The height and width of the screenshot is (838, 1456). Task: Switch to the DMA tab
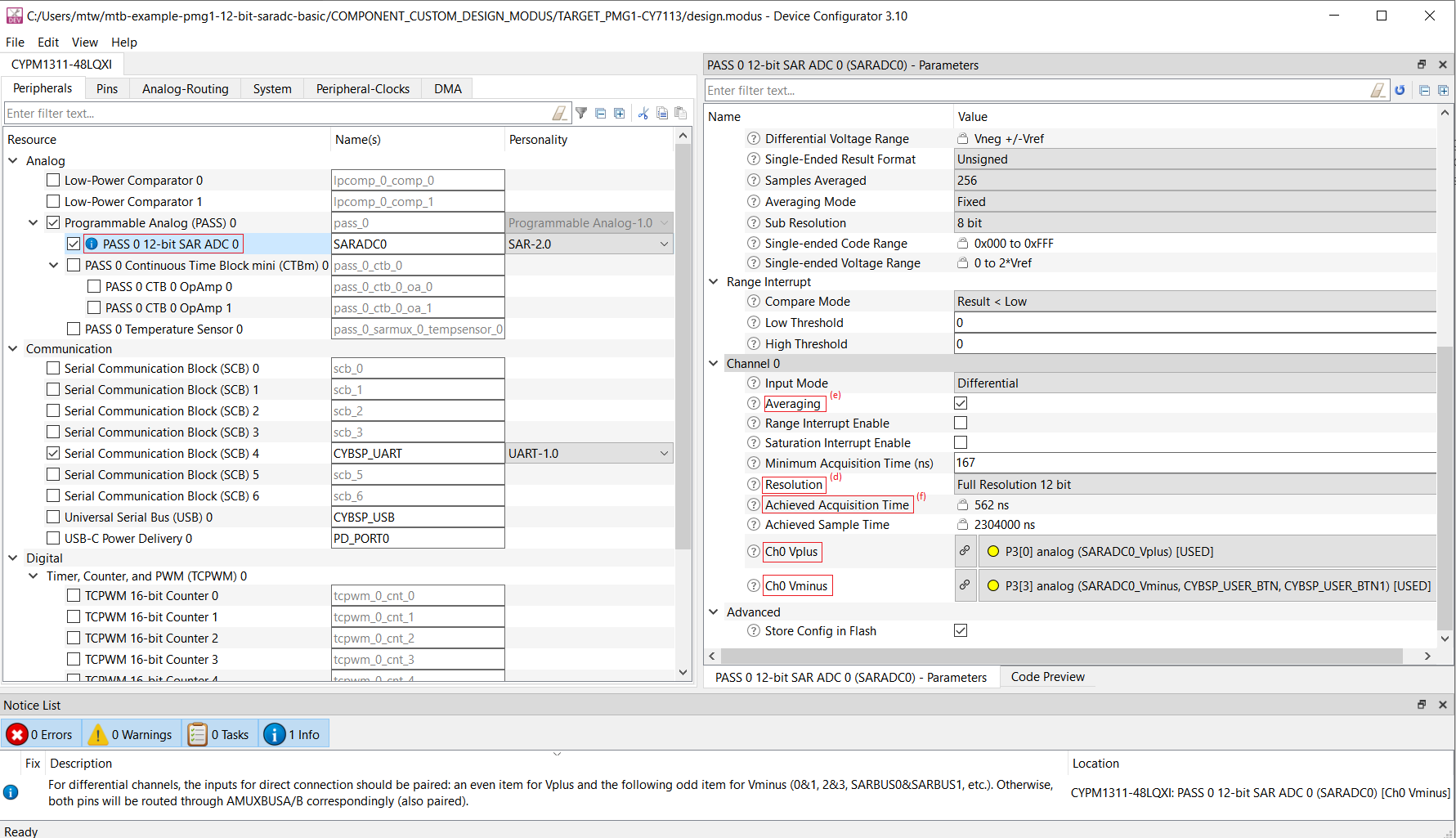pyautogui.click(x=448, y=89)
